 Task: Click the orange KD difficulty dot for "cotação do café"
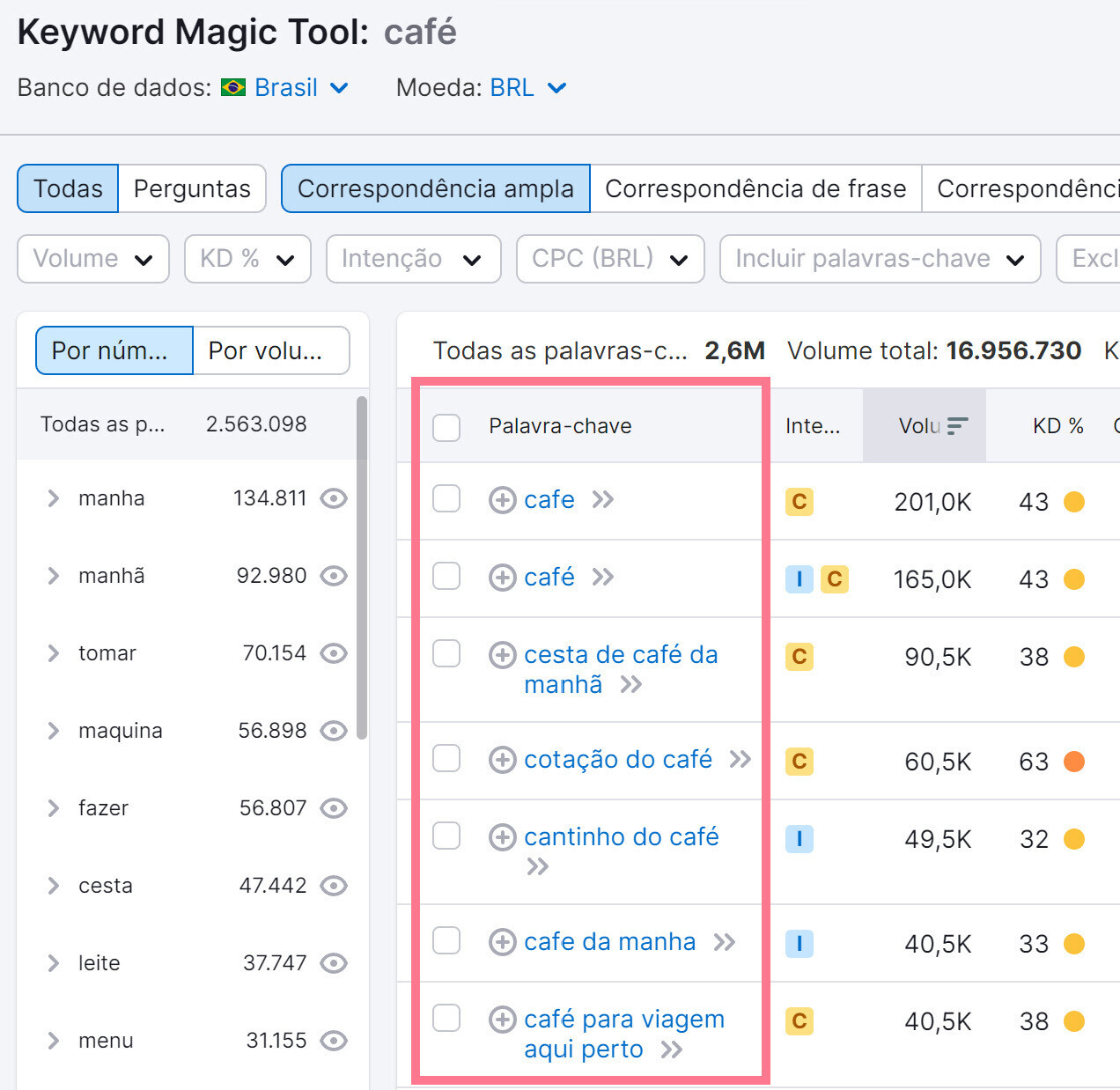point(1073,762)
